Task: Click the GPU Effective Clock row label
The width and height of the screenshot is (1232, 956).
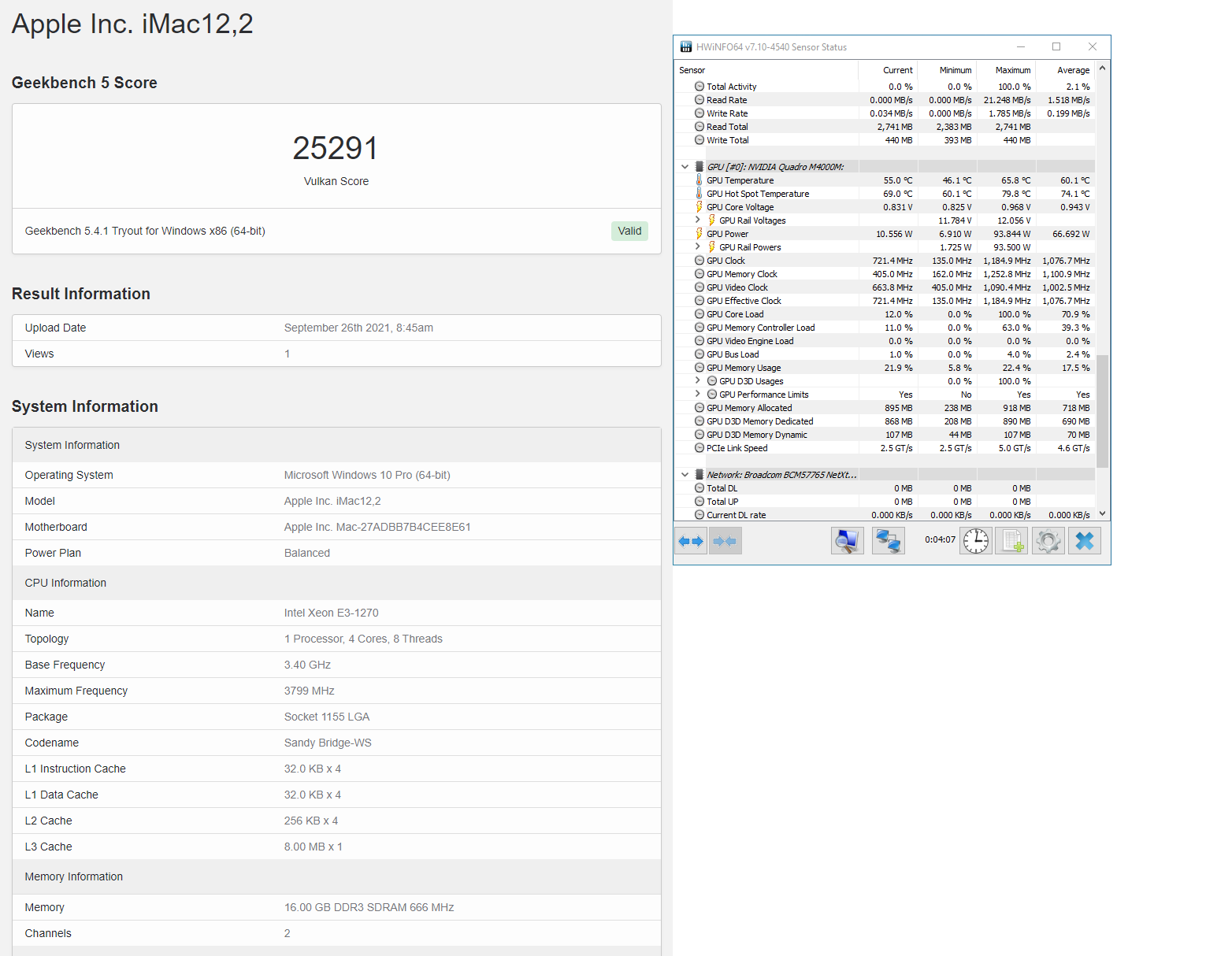Action: pos(744,301)
